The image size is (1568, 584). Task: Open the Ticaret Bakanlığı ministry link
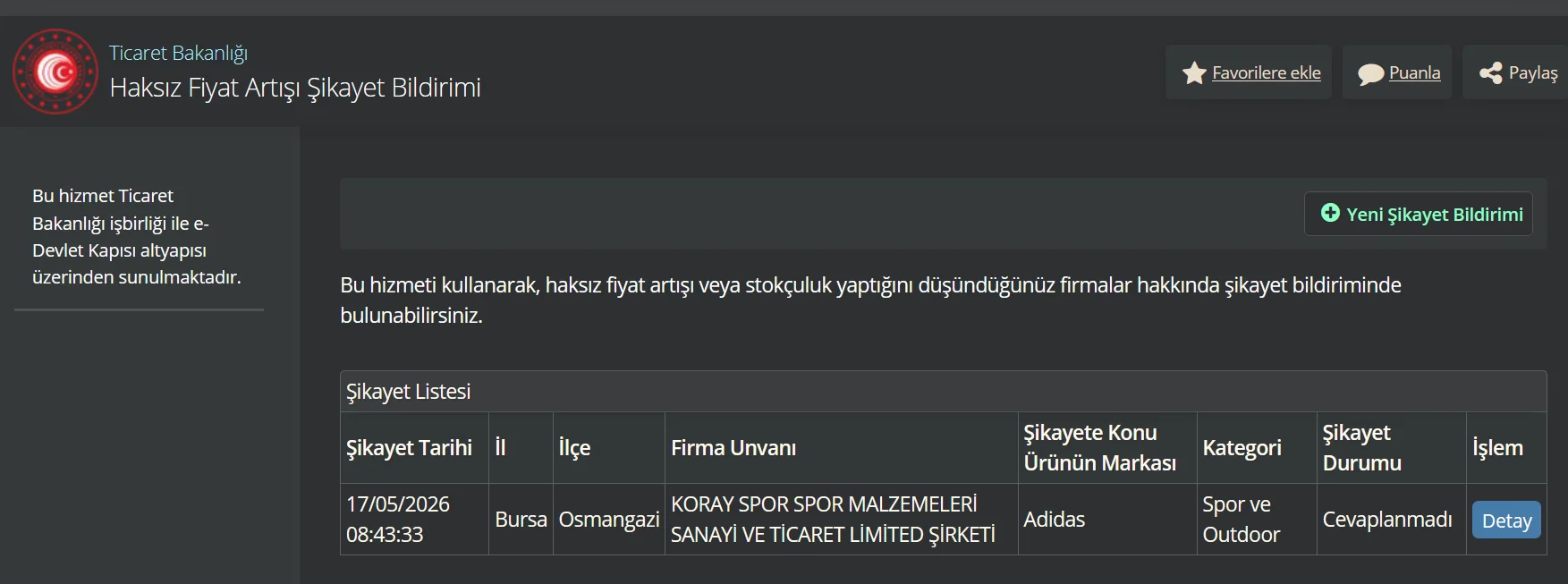pos(178,53)
